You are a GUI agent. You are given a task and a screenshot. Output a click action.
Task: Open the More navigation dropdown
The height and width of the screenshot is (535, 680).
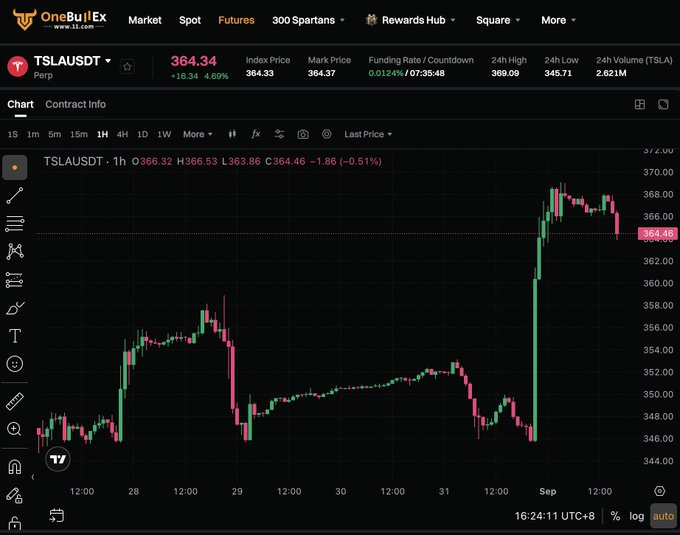[x=559, y=20]
